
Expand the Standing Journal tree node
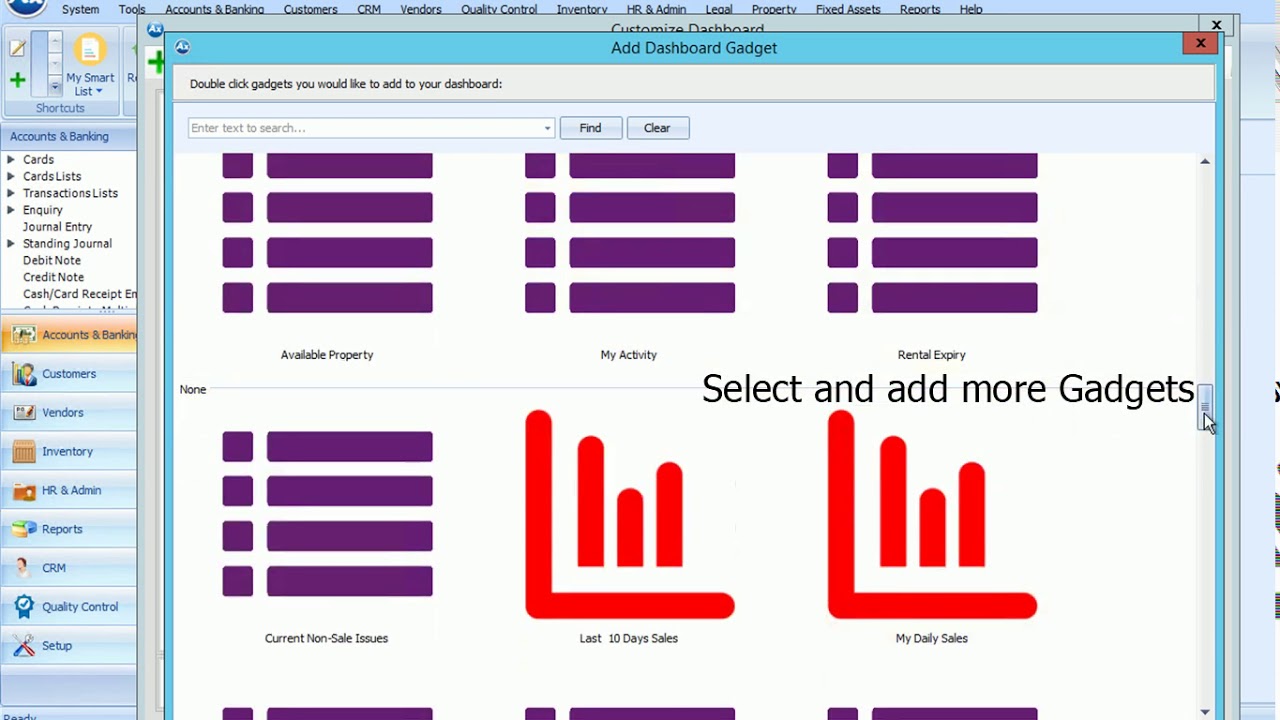(x=11, y=244)
